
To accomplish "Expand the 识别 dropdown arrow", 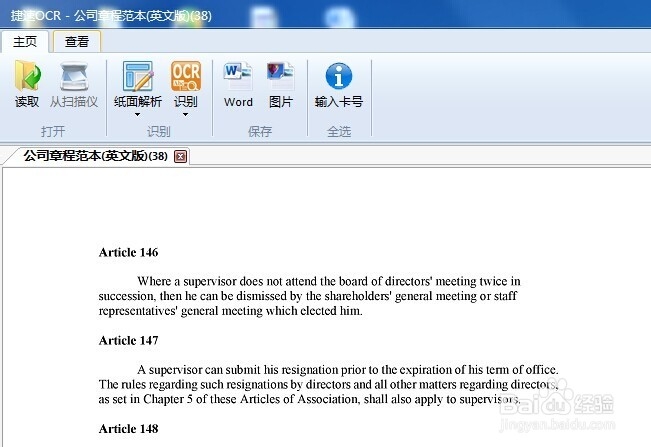I will point(185,115).
